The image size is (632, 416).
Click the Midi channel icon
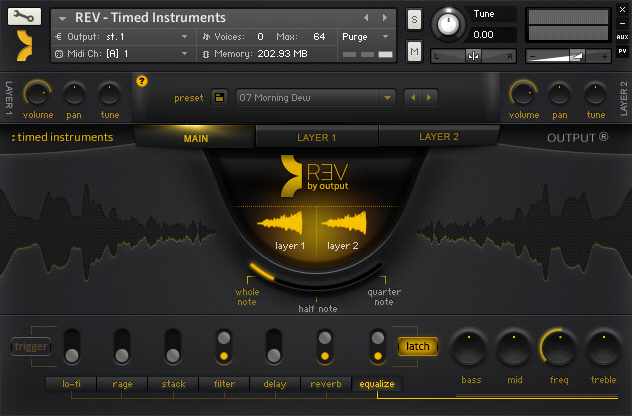[x=59, y=54]
